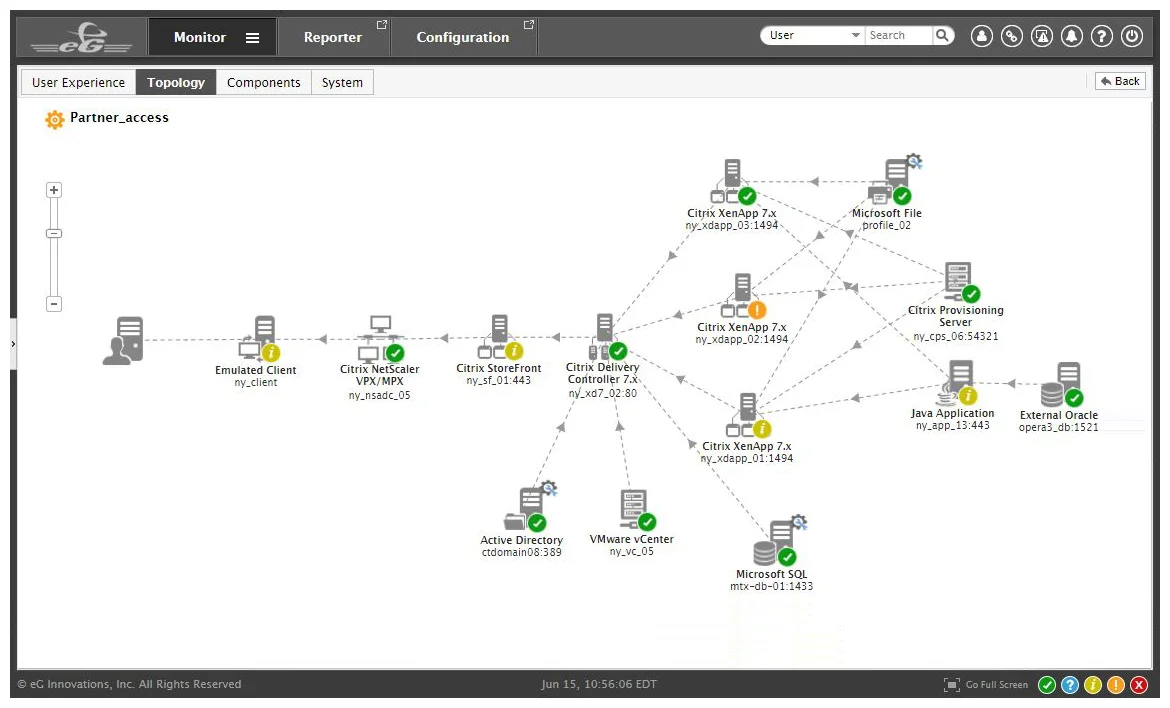Select the Citrix StoreFront node icon
The image size is (1170, 708).
tap(500, 337)
